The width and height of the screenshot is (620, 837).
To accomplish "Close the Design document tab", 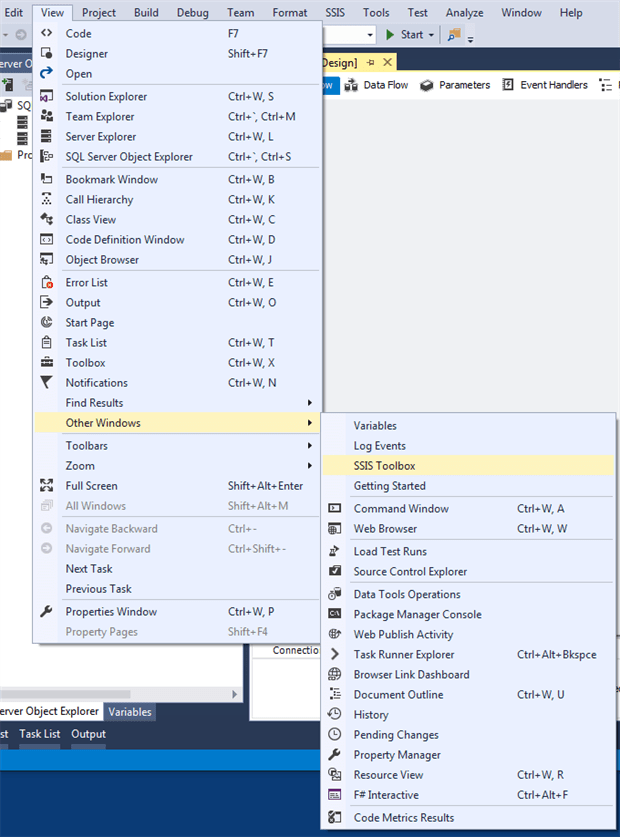I will (x=388, y=62).
